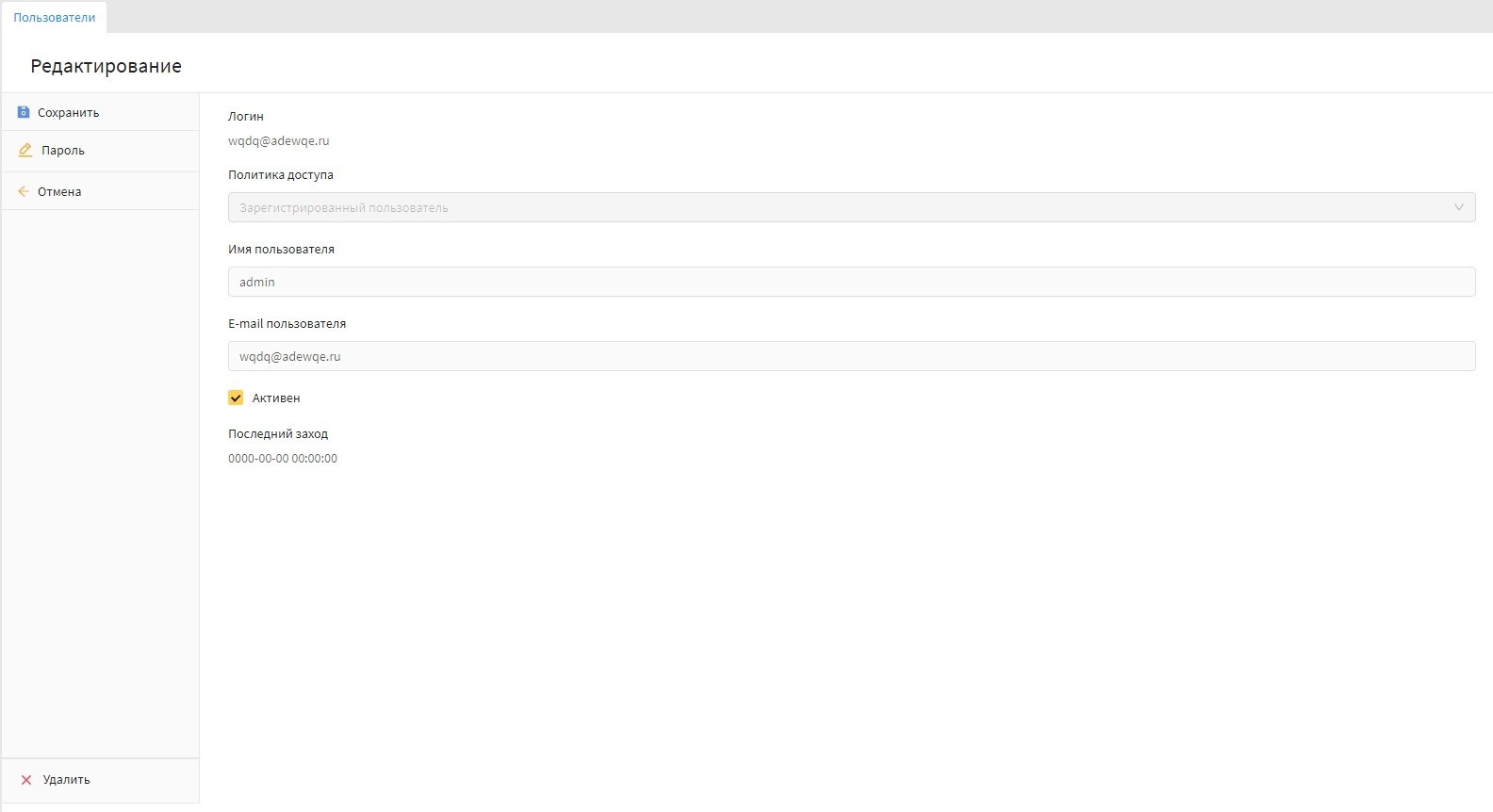Uncheck the Активен checkbox
Screen dimensions: 1493x812
click(236, 398)
